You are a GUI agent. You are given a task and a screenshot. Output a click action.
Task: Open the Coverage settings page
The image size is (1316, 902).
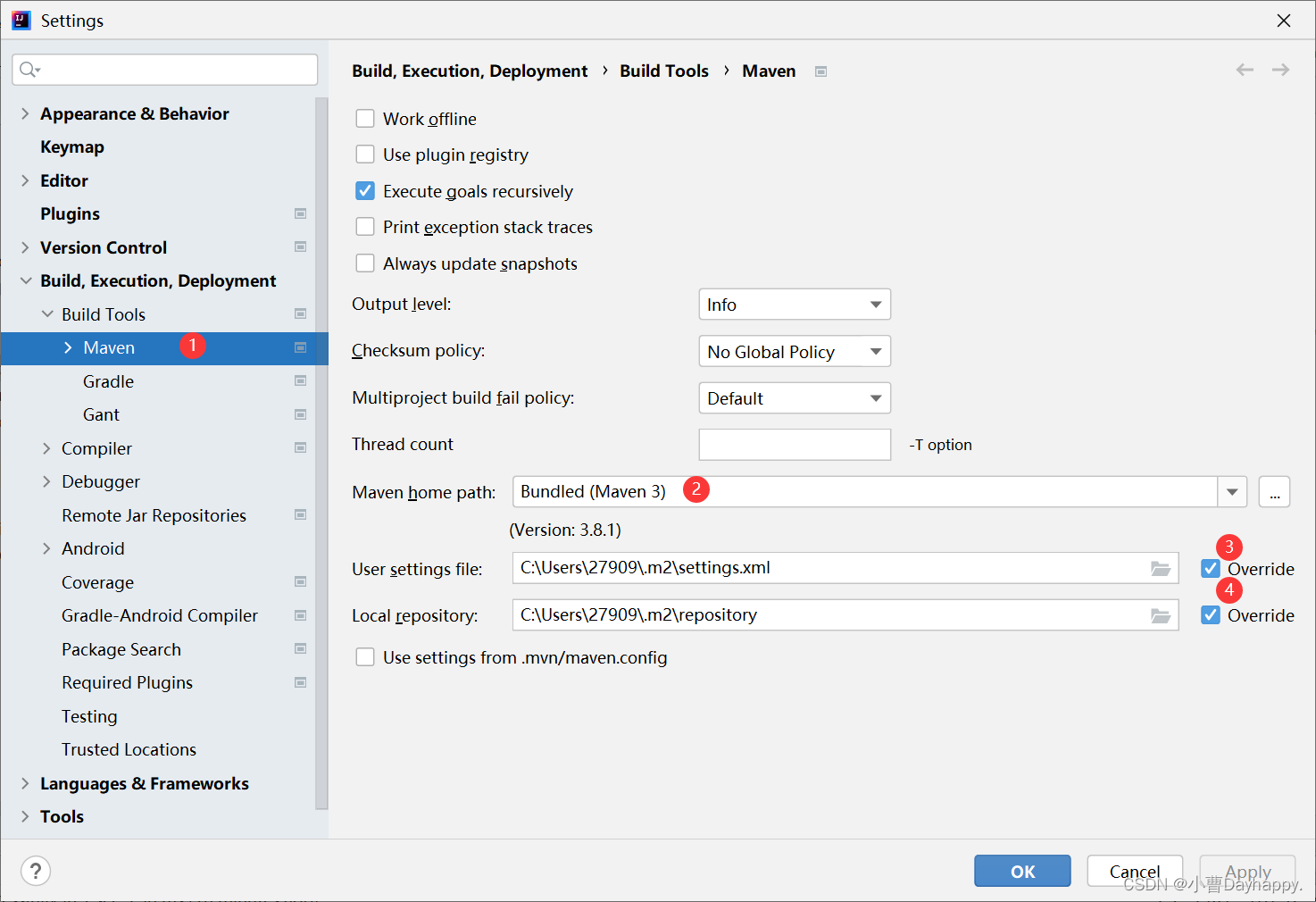pyautogui.click(x=97, y=582)
